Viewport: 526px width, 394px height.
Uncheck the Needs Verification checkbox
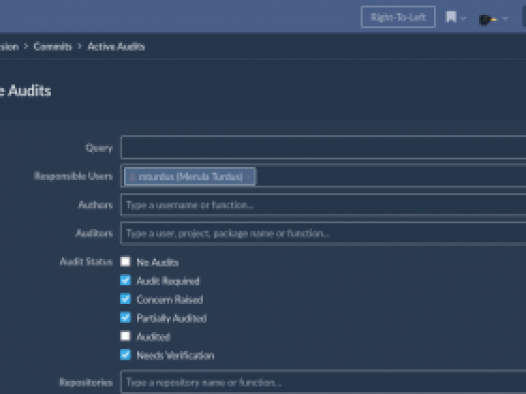point(125,354)
